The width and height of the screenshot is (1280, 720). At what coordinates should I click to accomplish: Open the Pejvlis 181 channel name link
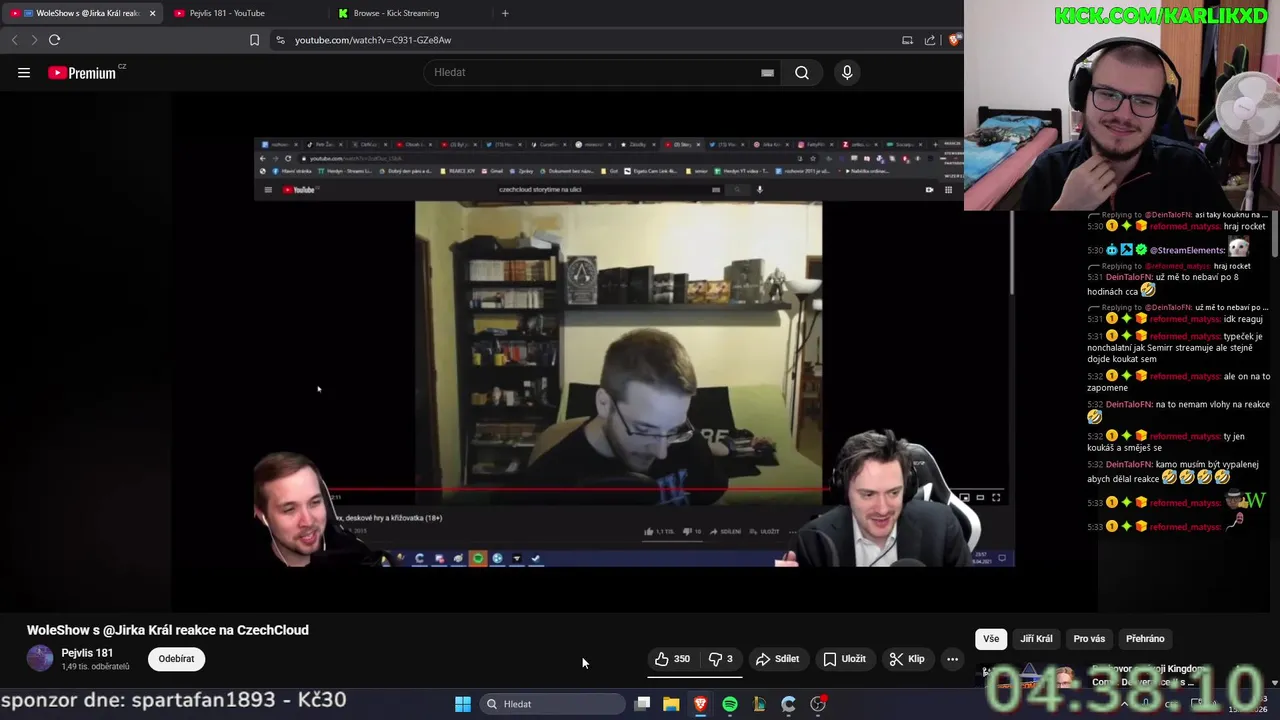[87, 653]
